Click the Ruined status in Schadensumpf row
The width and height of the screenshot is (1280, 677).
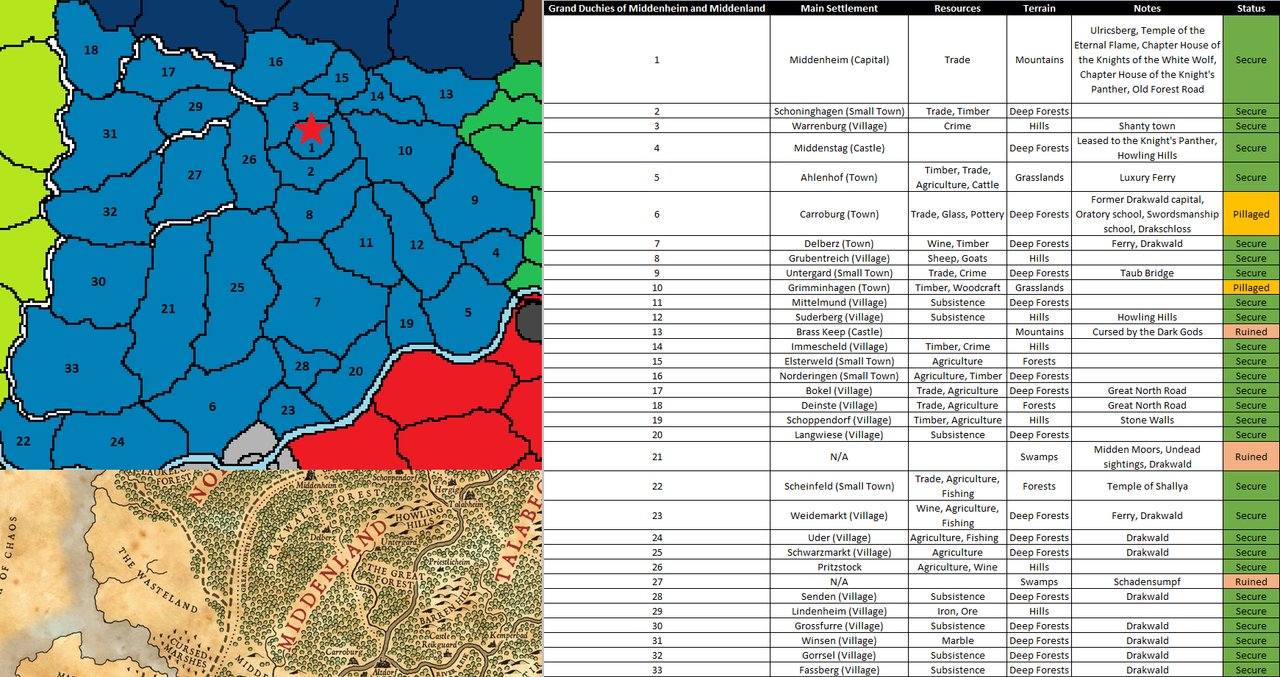coord(1251,582)
